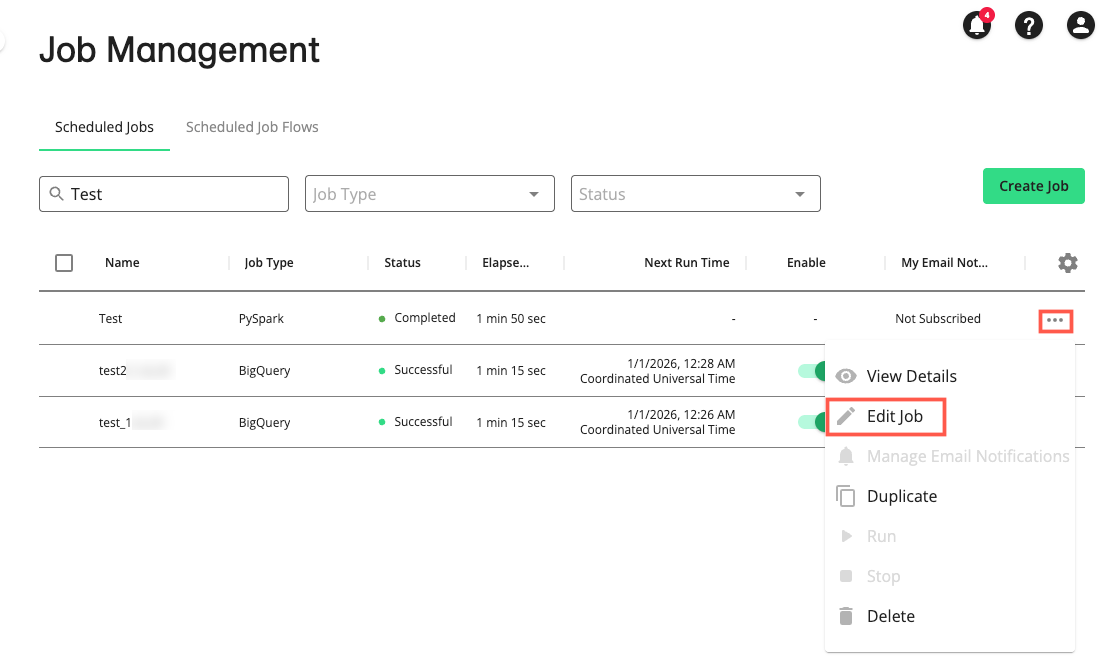Toggle the enable switch for test2 job
The image size is (1104, 658).
click(812, 371)
